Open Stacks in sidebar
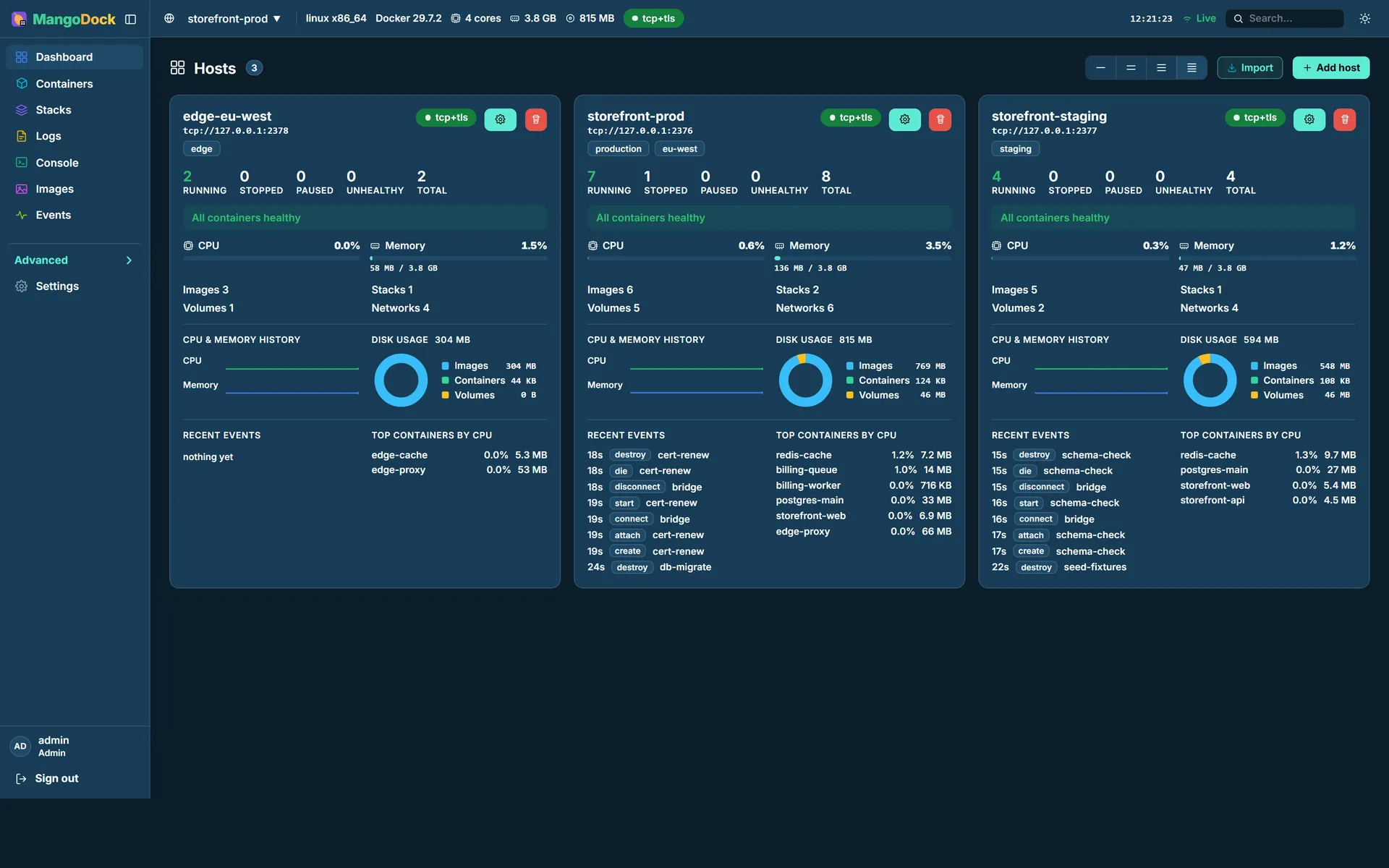The height and width of the screenshot is (868, 1389). click(x=75, y=110)
